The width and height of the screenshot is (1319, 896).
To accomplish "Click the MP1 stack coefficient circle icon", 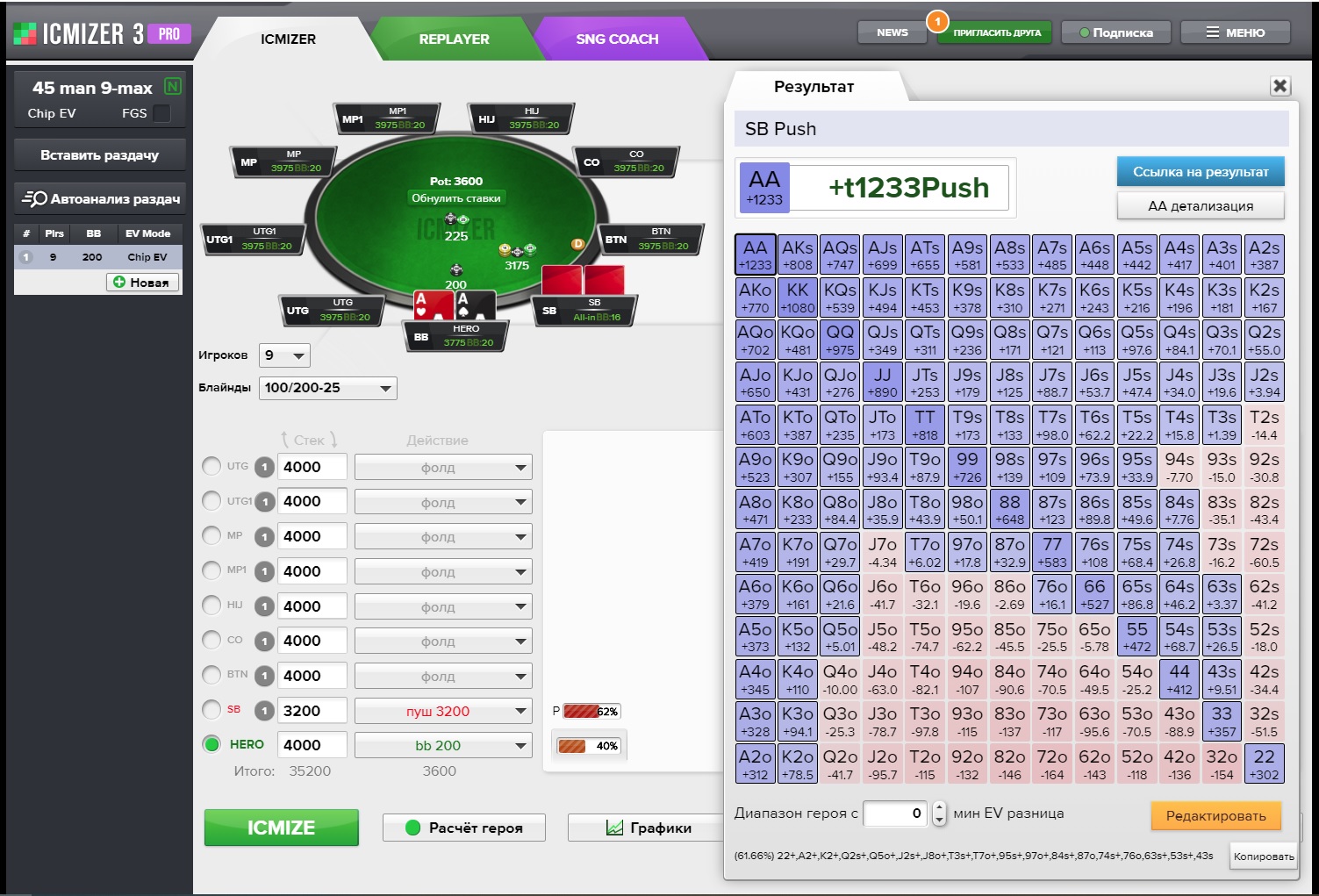I will click(x=264, y=571).
